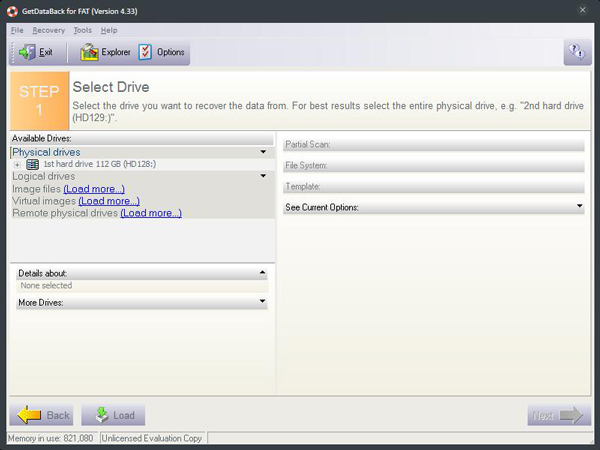The image size is (600, 450).
Task: Click the Next button label
Action: (x=543, y=416)
